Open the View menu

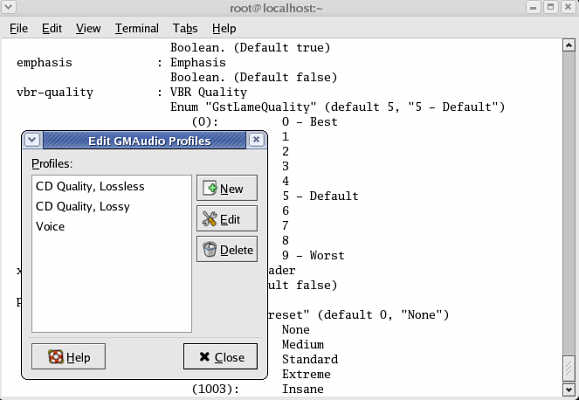[88, 28]
